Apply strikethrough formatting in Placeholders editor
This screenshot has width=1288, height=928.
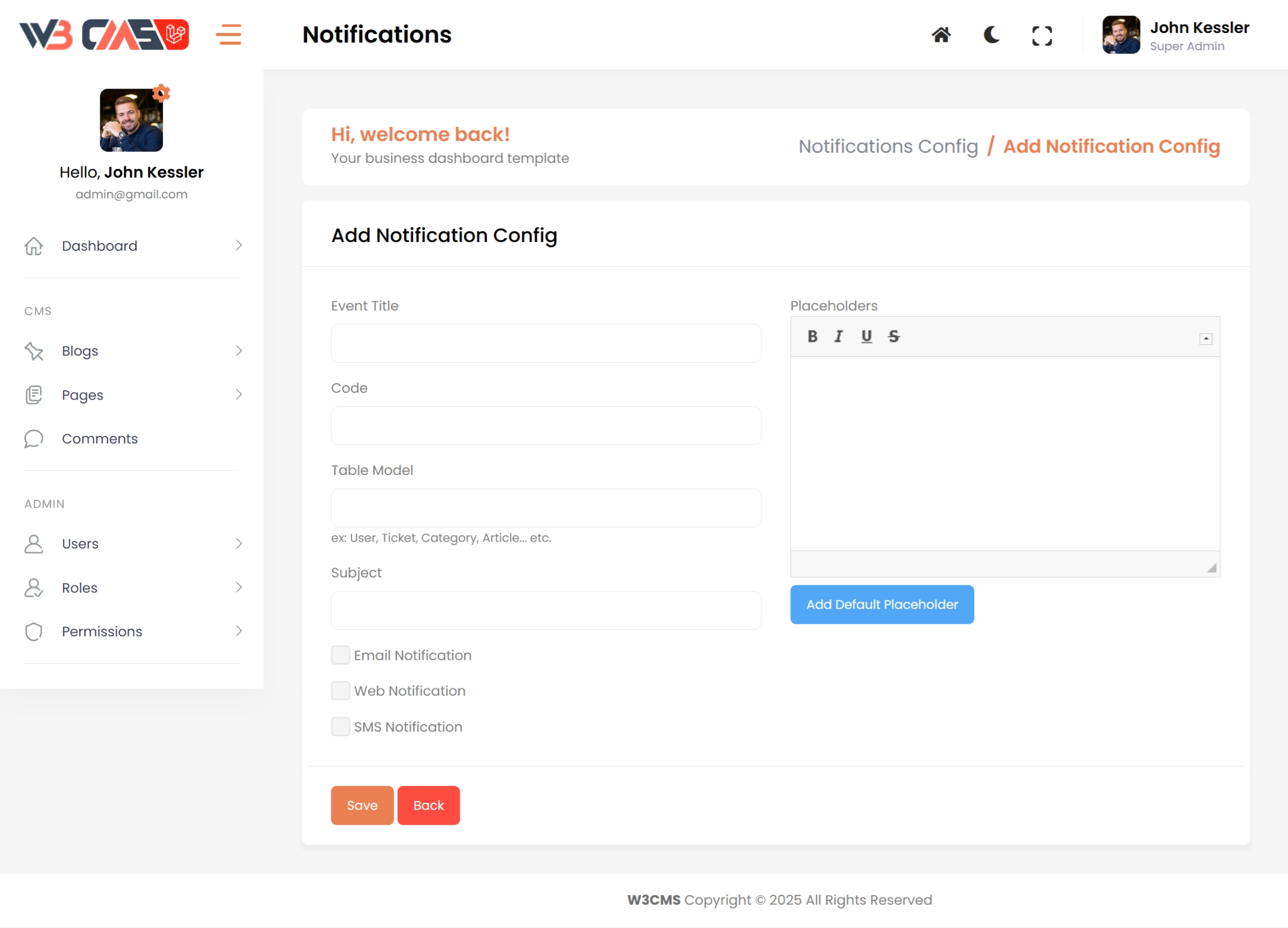pos(893,337)
